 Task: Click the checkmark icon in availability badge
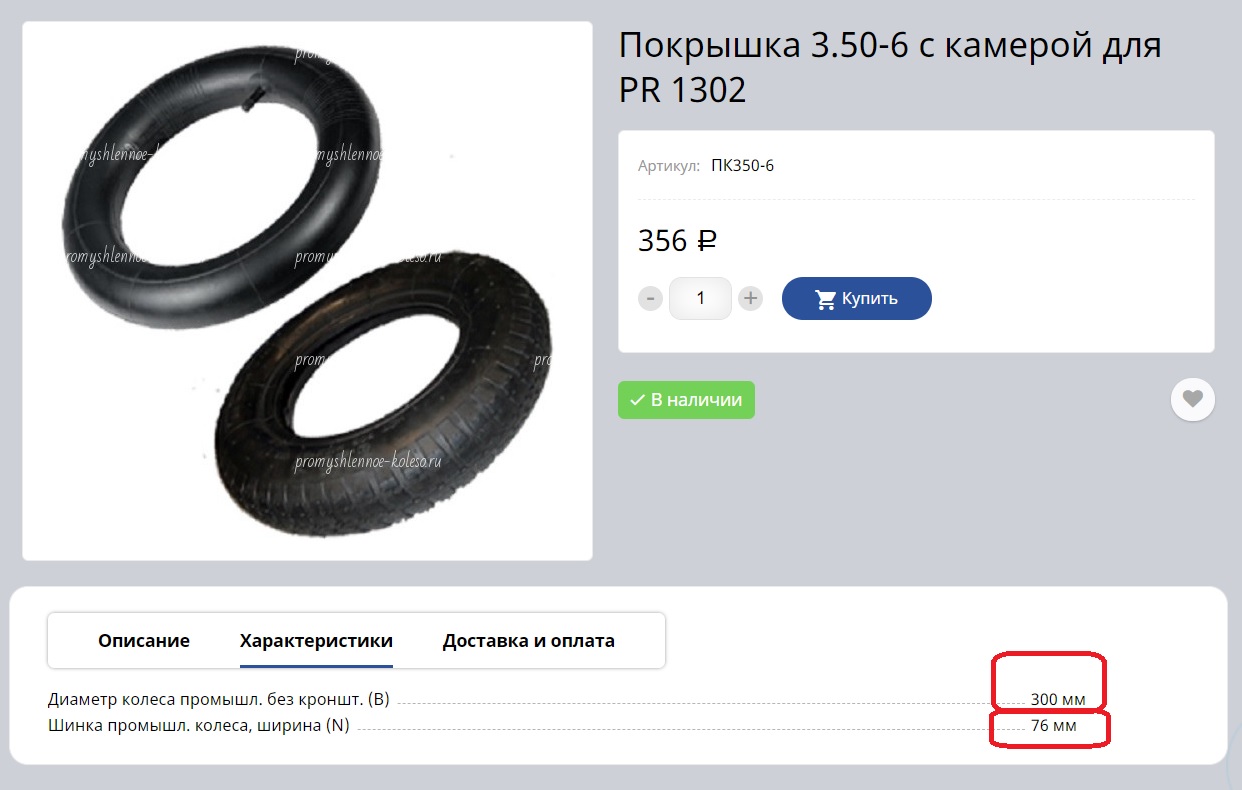[x=636, y=400]
